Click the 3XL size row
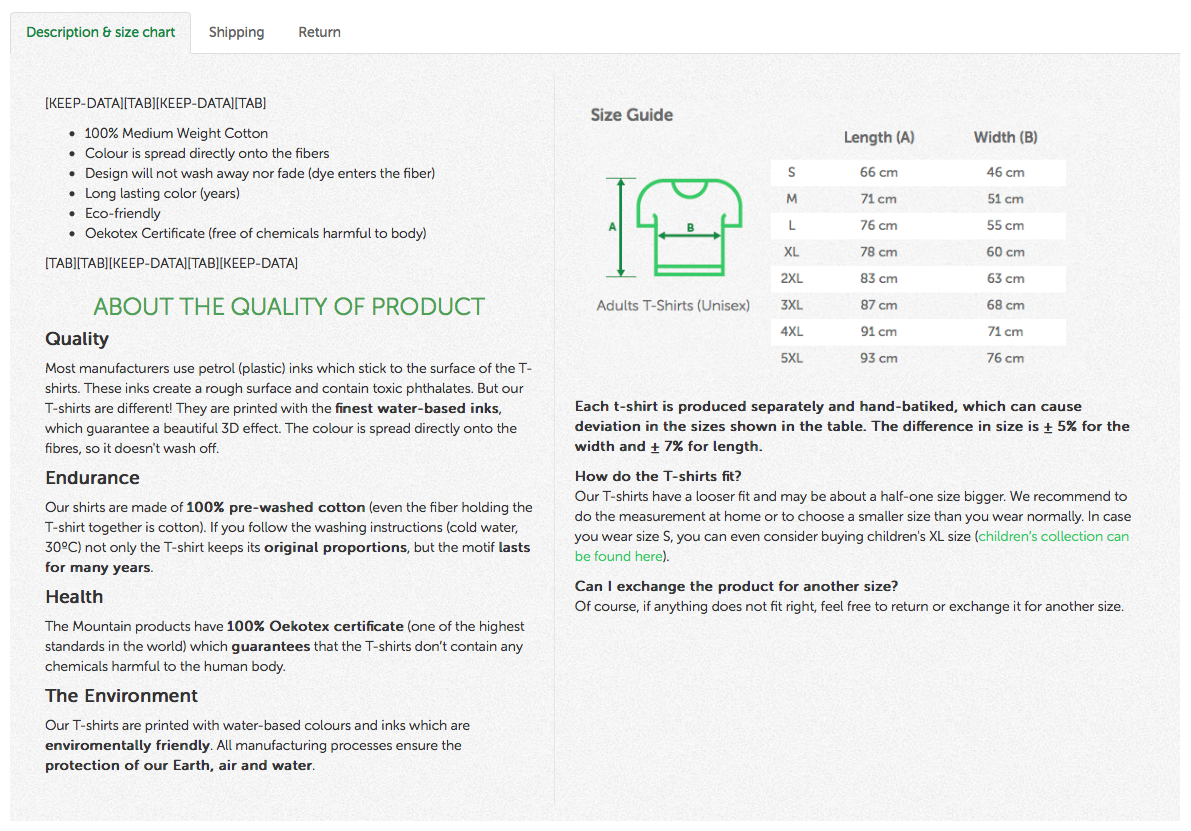Viewport: 1191px width, 831px height. coord(918,305)
